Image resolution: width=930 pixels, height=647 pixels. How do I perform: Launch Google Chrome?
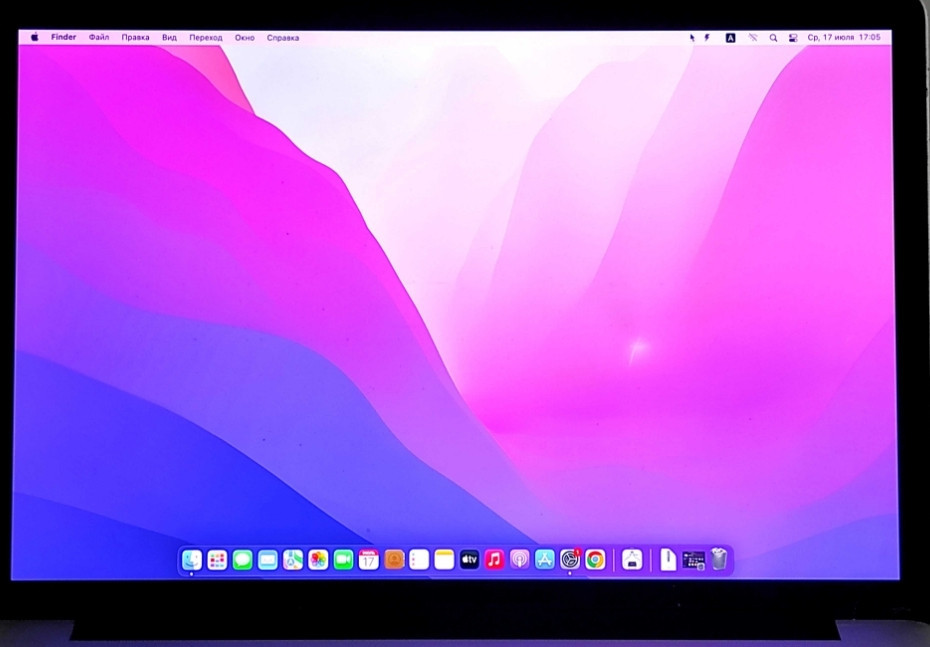pos(594,561)
